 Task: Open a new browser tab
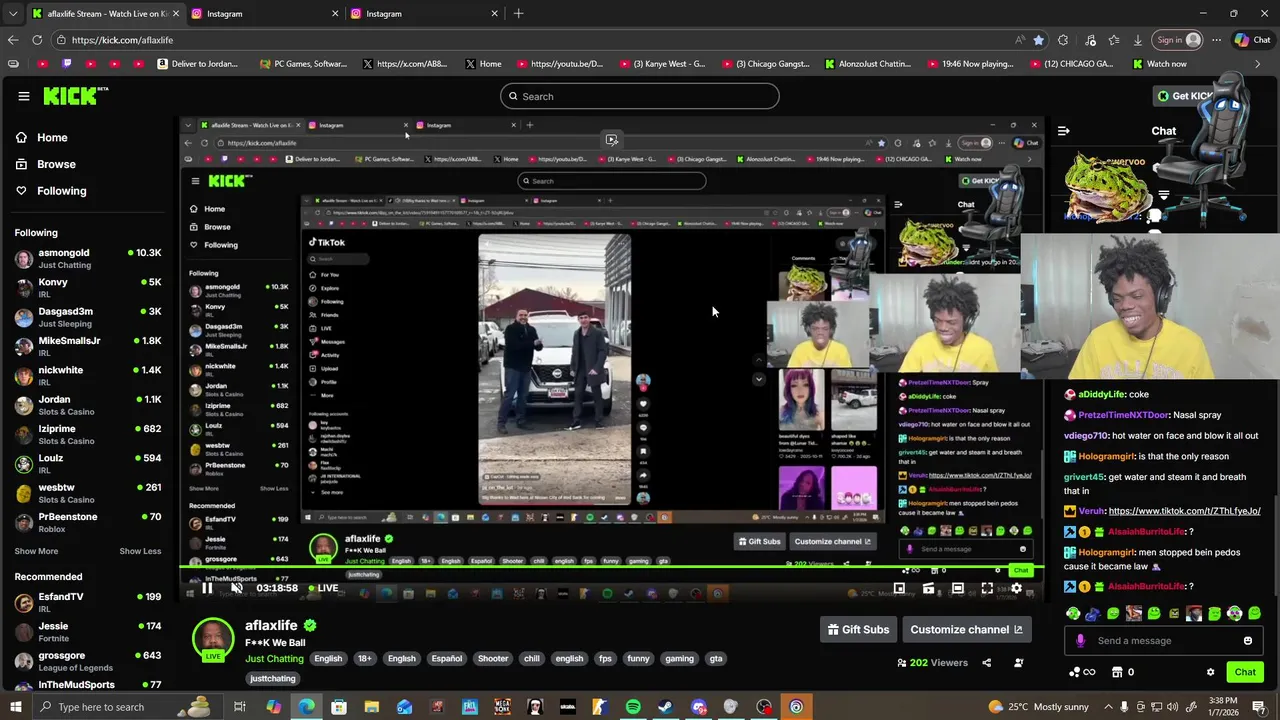point(518,14)
